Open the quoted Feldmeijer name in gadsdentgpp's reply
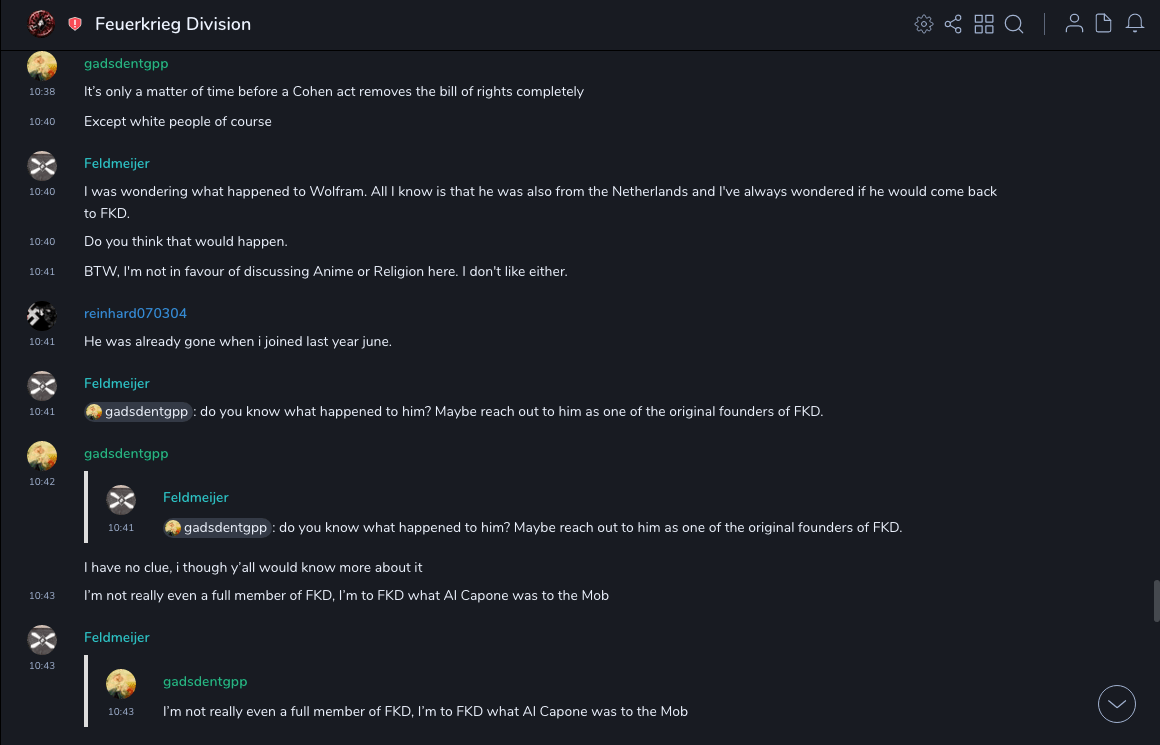 click(196, 497)
